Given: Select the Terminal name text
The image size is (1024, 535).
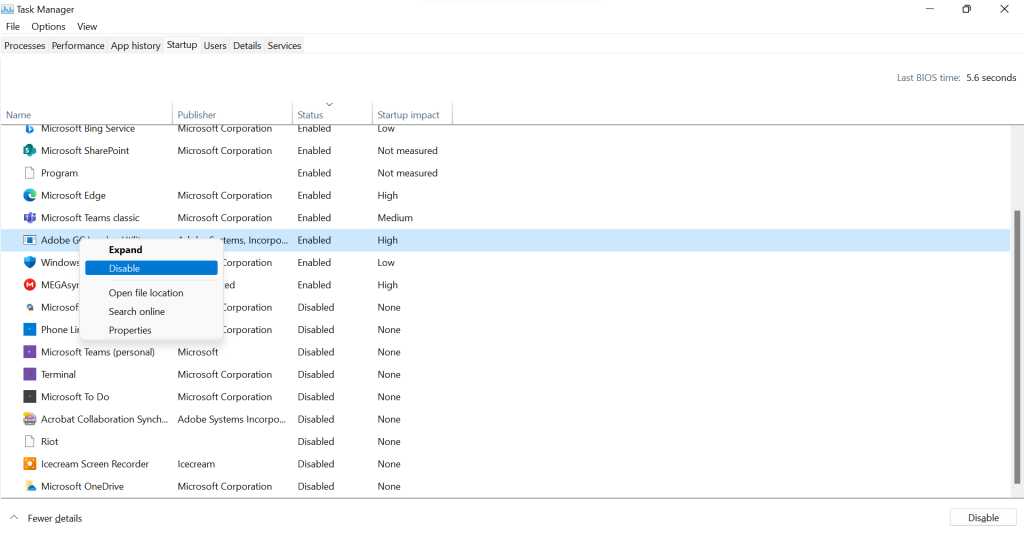Looking at the screenshot, I should tap(58, 374).
